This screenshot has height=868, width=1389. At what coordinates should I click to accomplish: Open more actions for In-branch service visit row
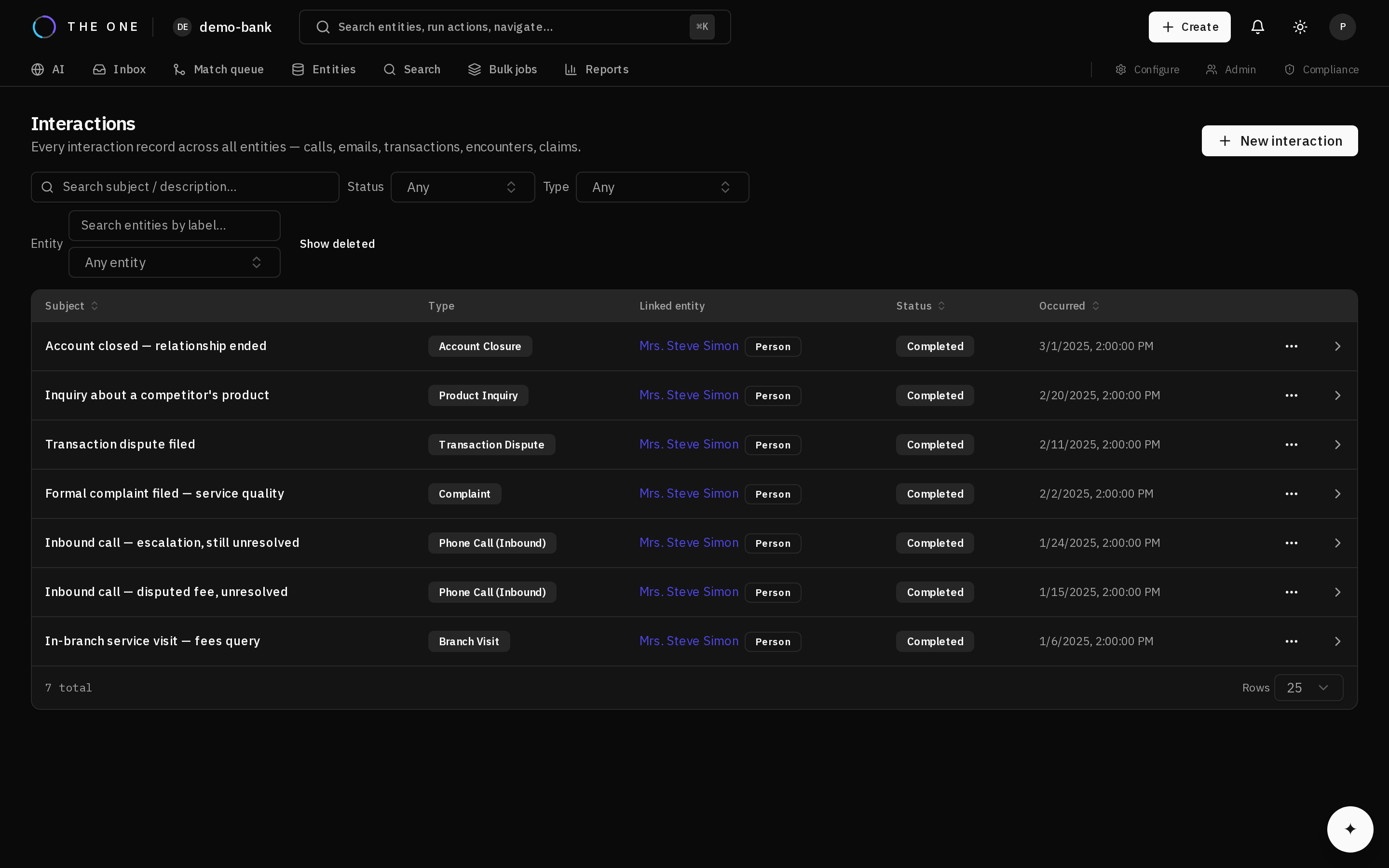1292,641
